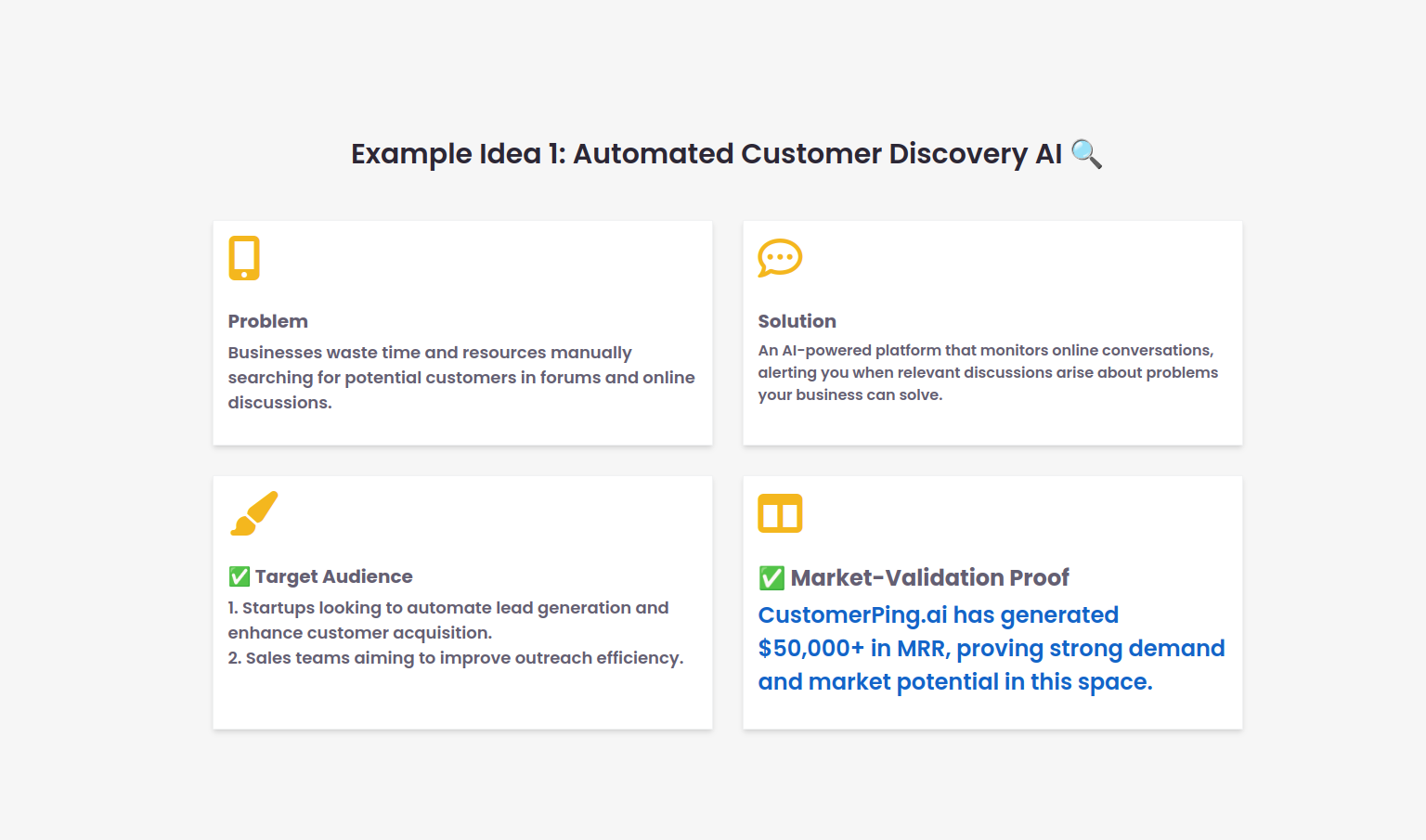Click the chat bubble icon in Solution card
Viewport: 1426px width, 840px height.
780,258
